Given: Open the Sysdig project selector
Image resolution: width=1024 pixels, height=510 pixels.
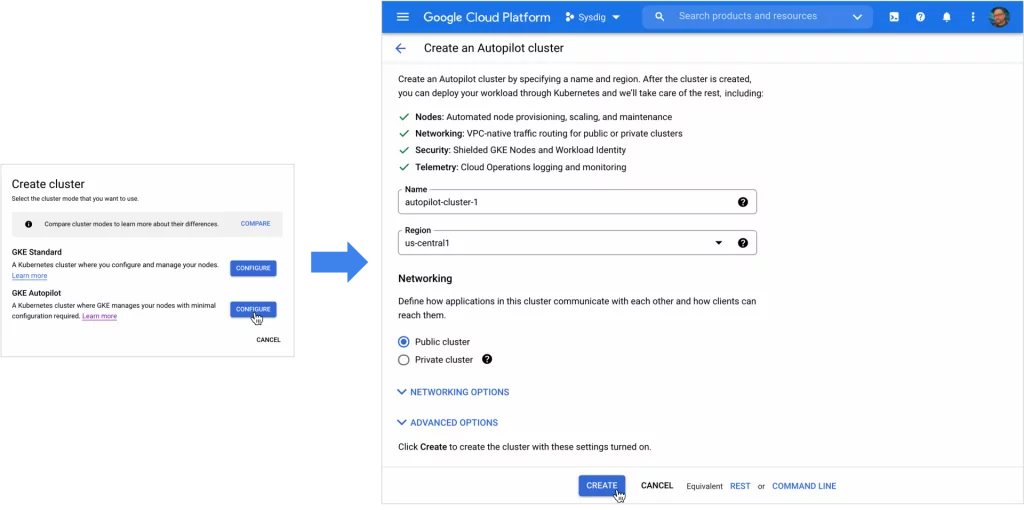Looking at the screenshot, I should point(593,17).
